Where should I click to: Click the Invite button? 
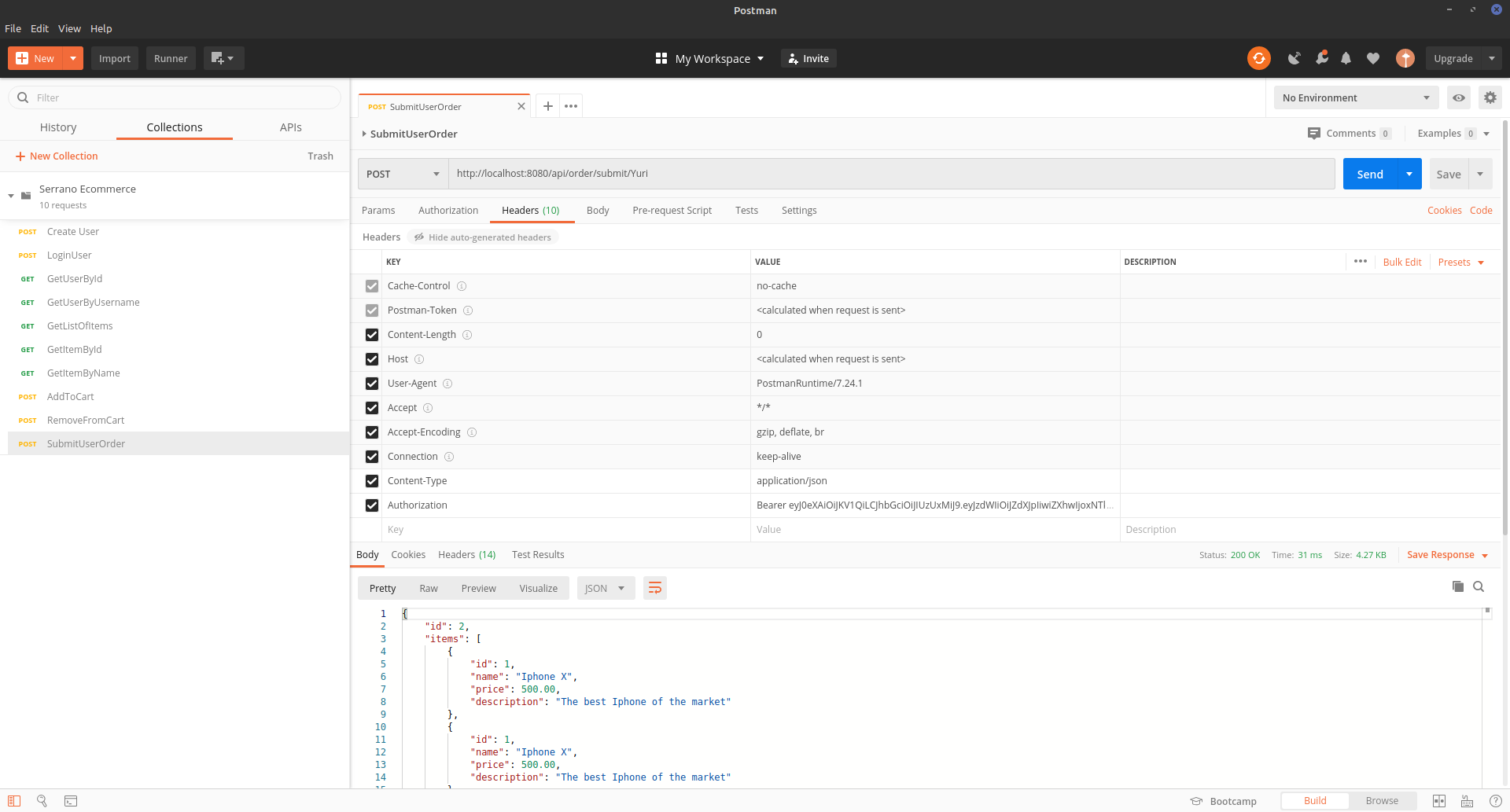pyautogui.click(x=808, y=58)
